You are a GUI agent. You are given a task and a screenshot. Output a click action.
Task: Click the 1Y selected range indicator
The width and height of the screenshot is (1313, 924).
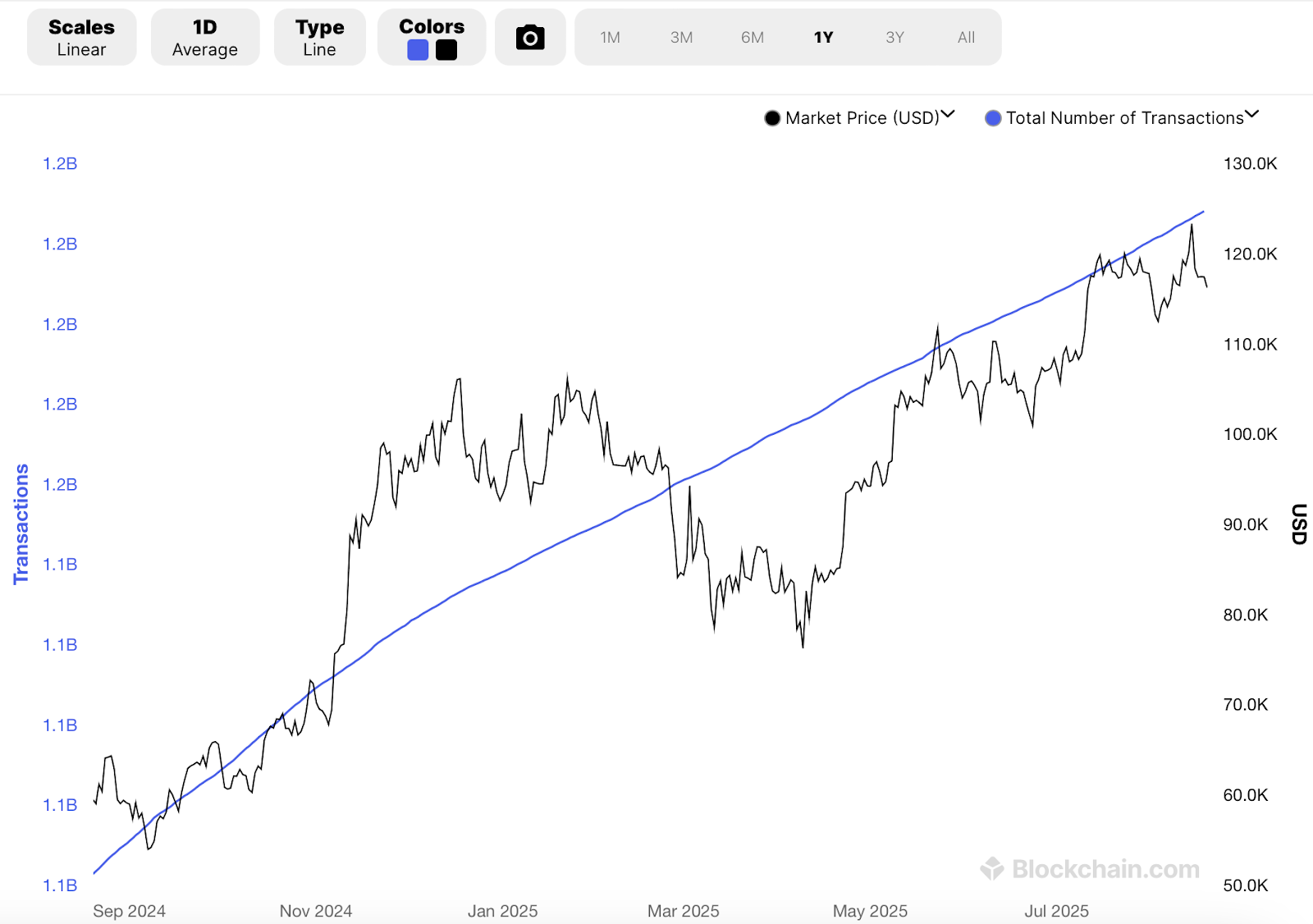(x=824, y=36)
